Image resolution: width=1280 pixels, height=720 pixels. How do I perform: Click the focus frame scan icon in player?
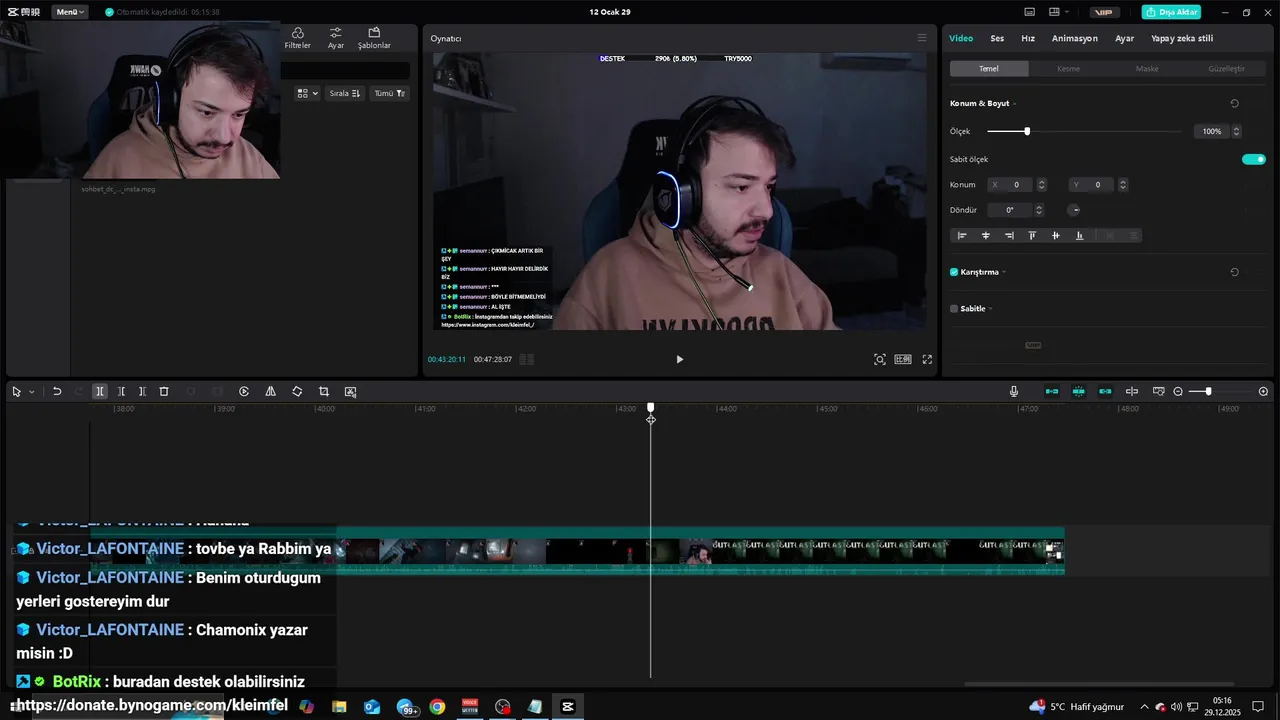(880, 359)
